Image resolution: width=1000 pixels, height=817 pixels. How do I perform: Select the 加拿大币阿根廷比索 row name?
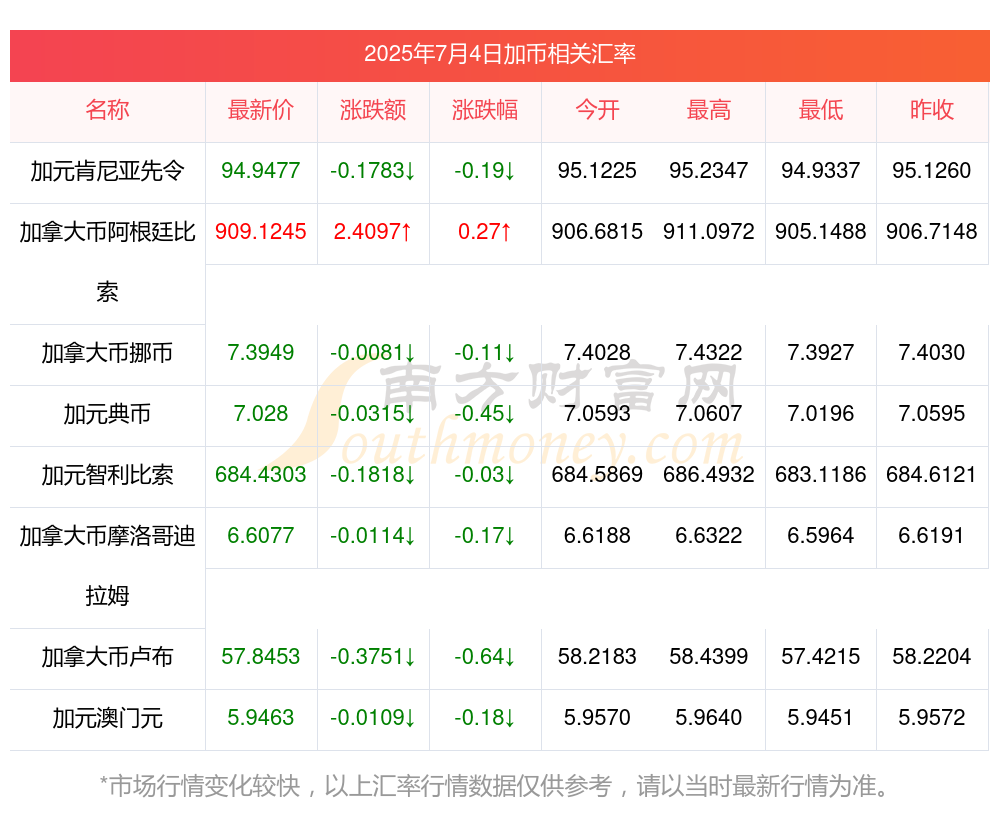(x=107, y=261)
